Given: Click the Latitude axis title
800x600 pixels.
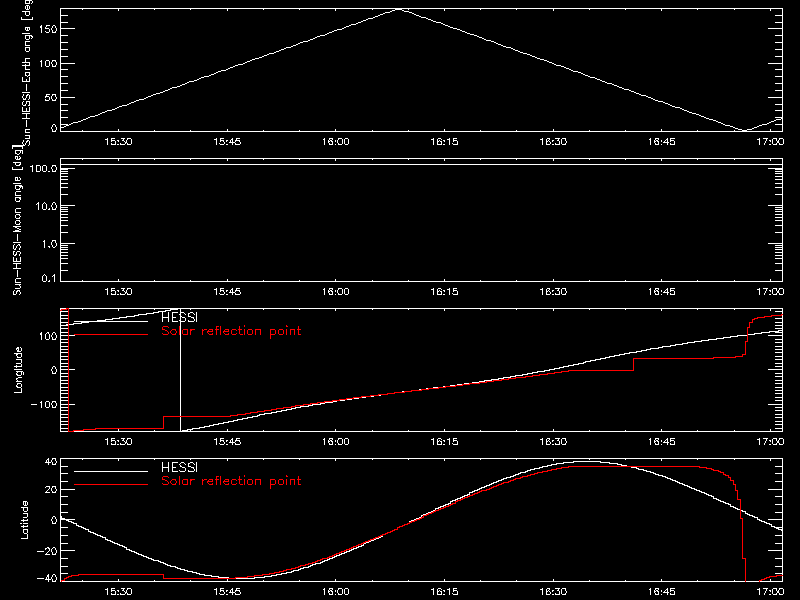Looking at the screenshot, I should click(x=24, y=520).
